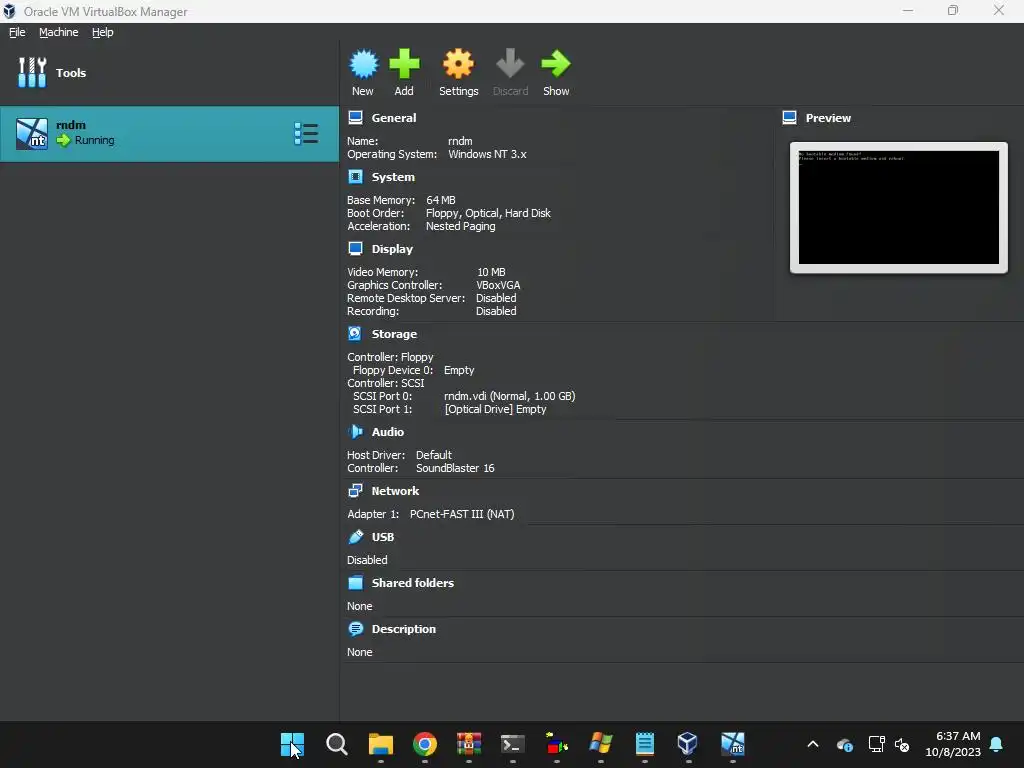The height and width of the screenshot is (768, 1024).
Task: Click the New machine toolbar icon
Action: [x=363, y=64]
